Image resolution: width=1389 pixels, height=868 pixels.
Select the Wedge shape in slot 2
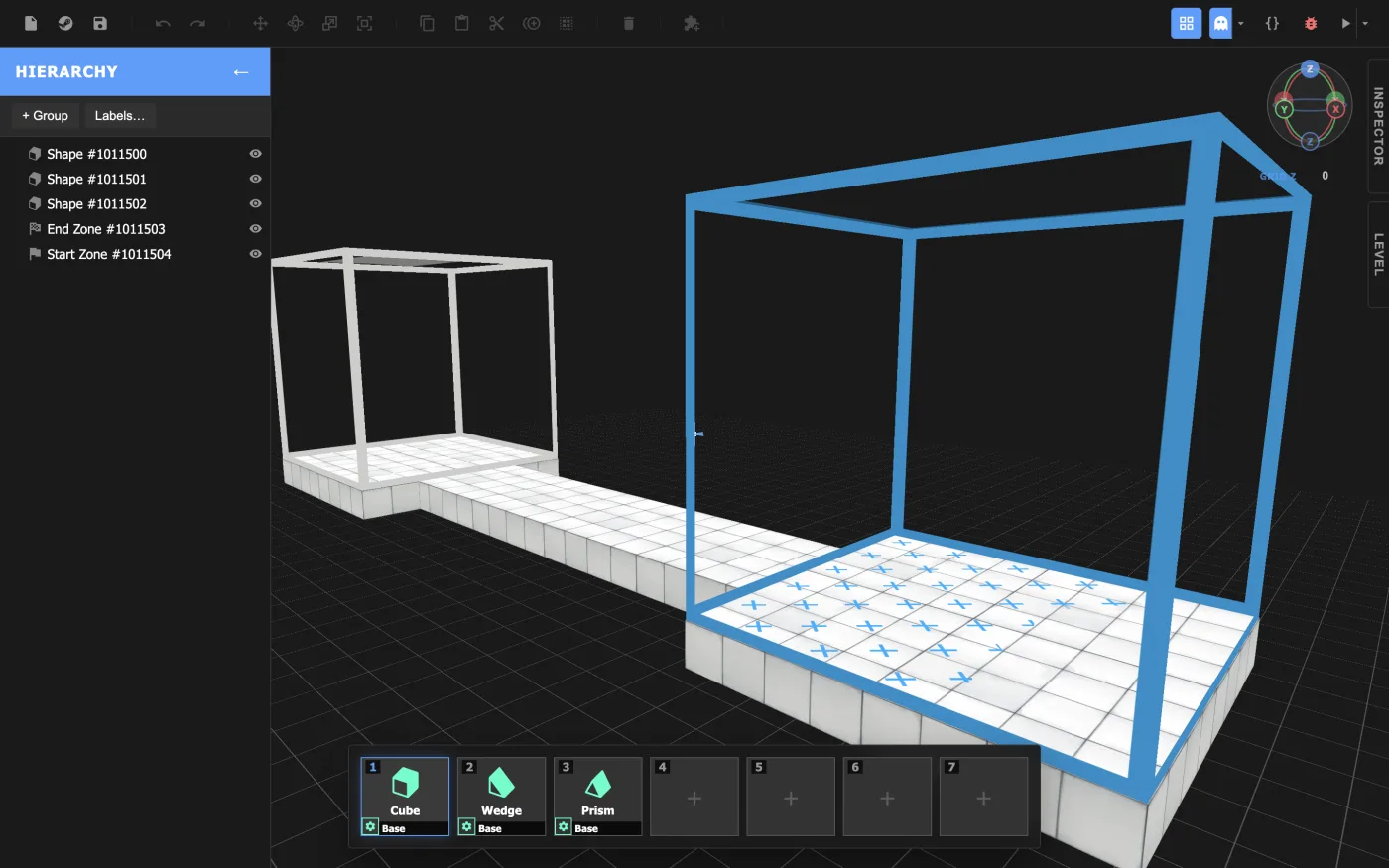tap(501, 797)
